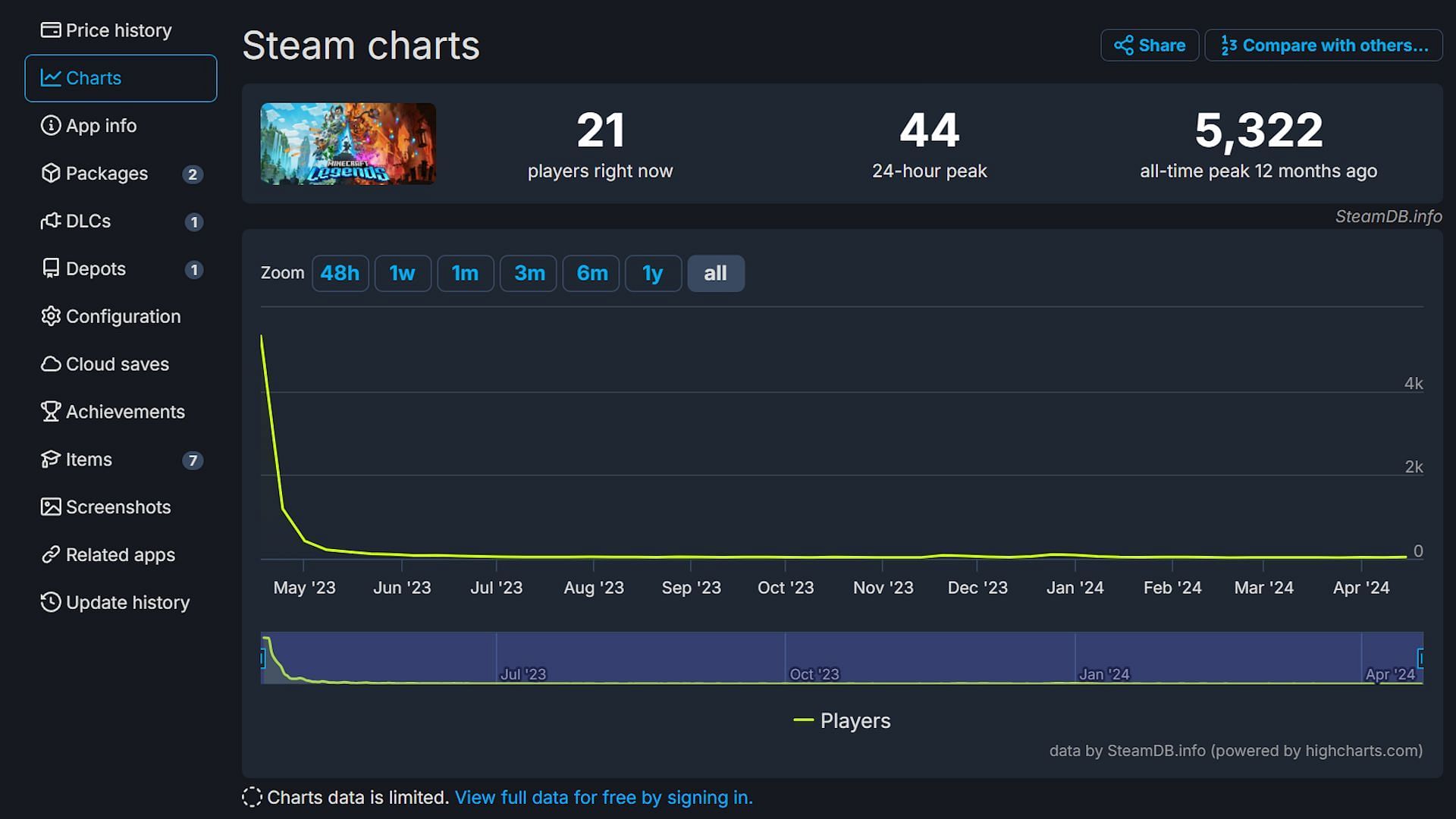Select the 1y zoom tab
The image size is (1456, 819).
tap(653, 273)
